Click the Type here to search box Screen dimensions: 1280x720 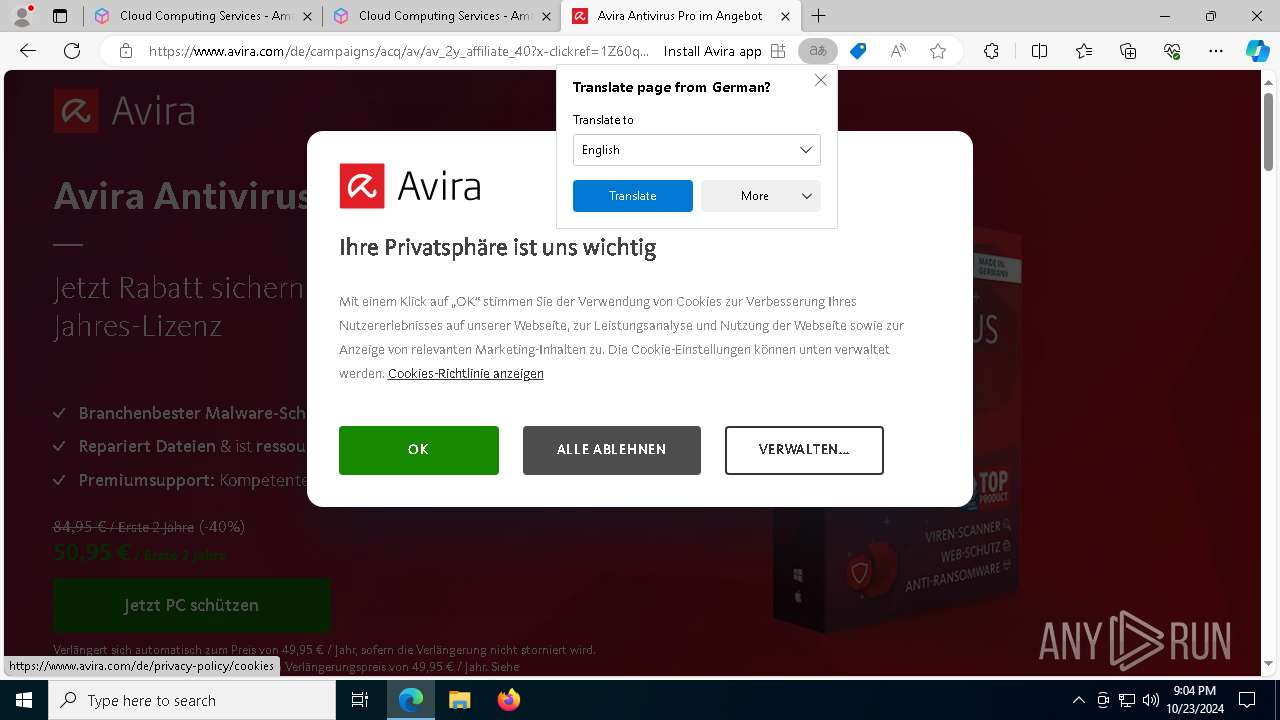pyautogui.click(x=192, y=700)
